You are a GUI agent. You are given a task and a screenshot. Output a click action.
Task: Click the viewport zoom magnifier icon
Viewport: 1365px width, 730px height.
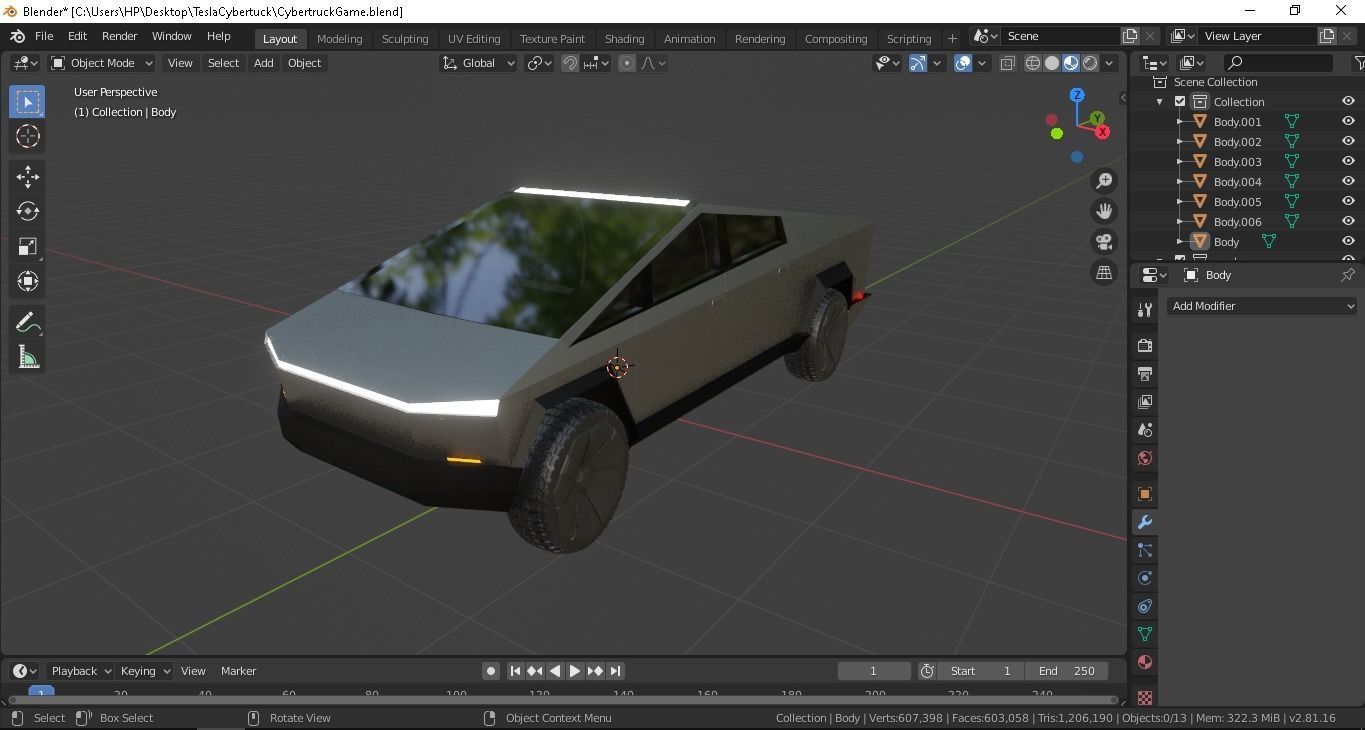1104,181
